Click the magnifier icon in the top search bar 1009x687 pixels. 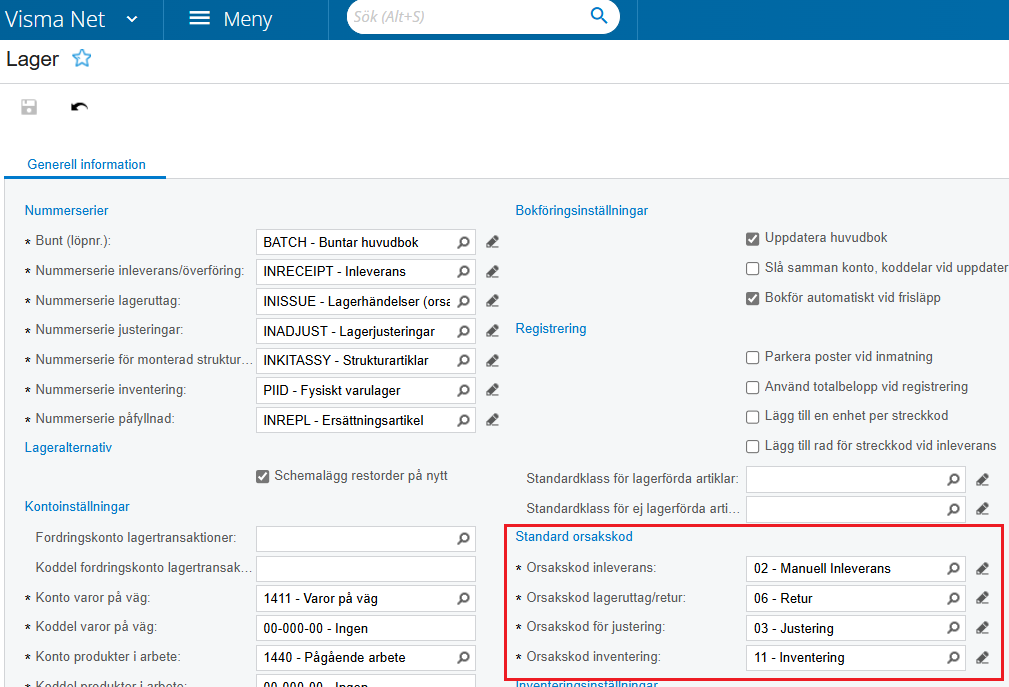[598, 16]
